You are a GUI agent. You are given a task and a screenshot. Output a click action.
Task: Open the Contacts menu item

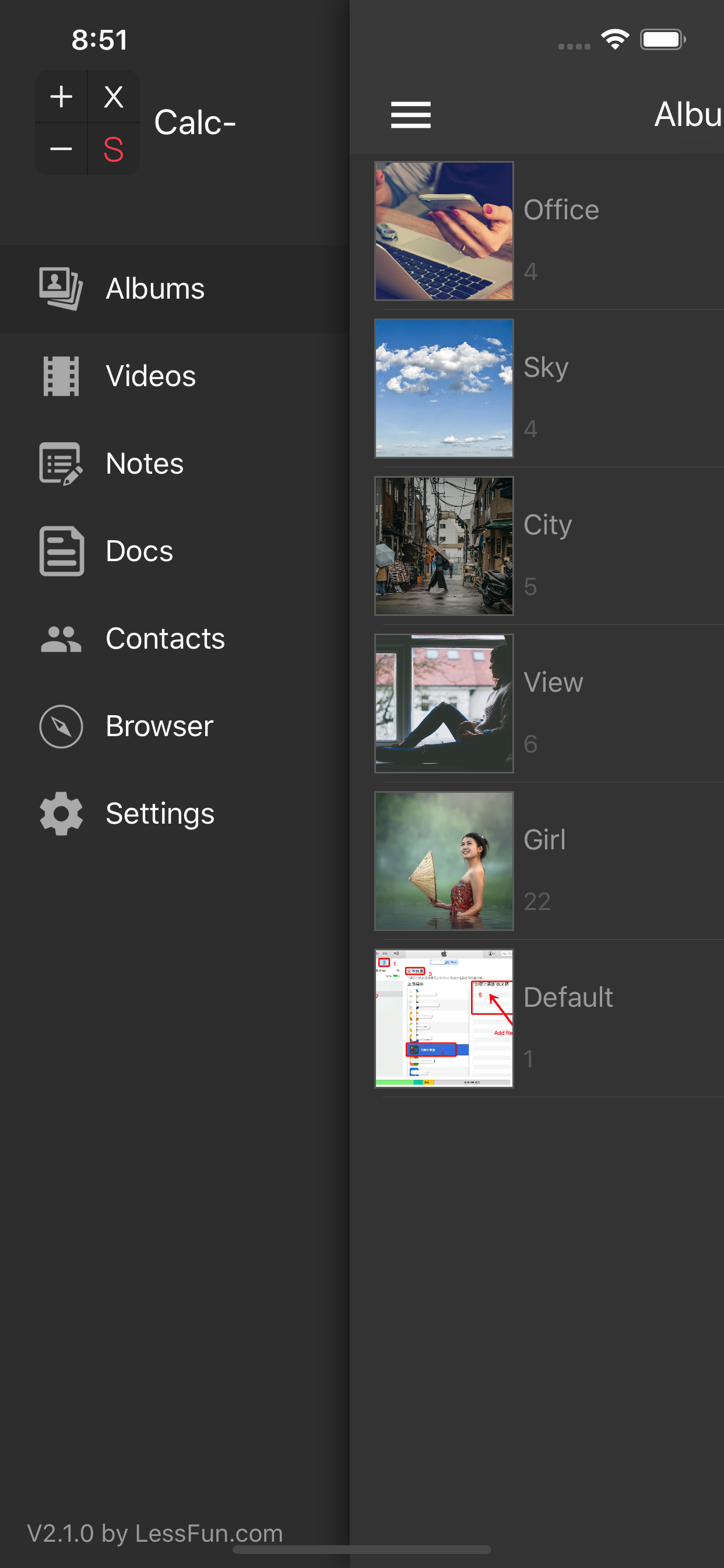[175, 639]
